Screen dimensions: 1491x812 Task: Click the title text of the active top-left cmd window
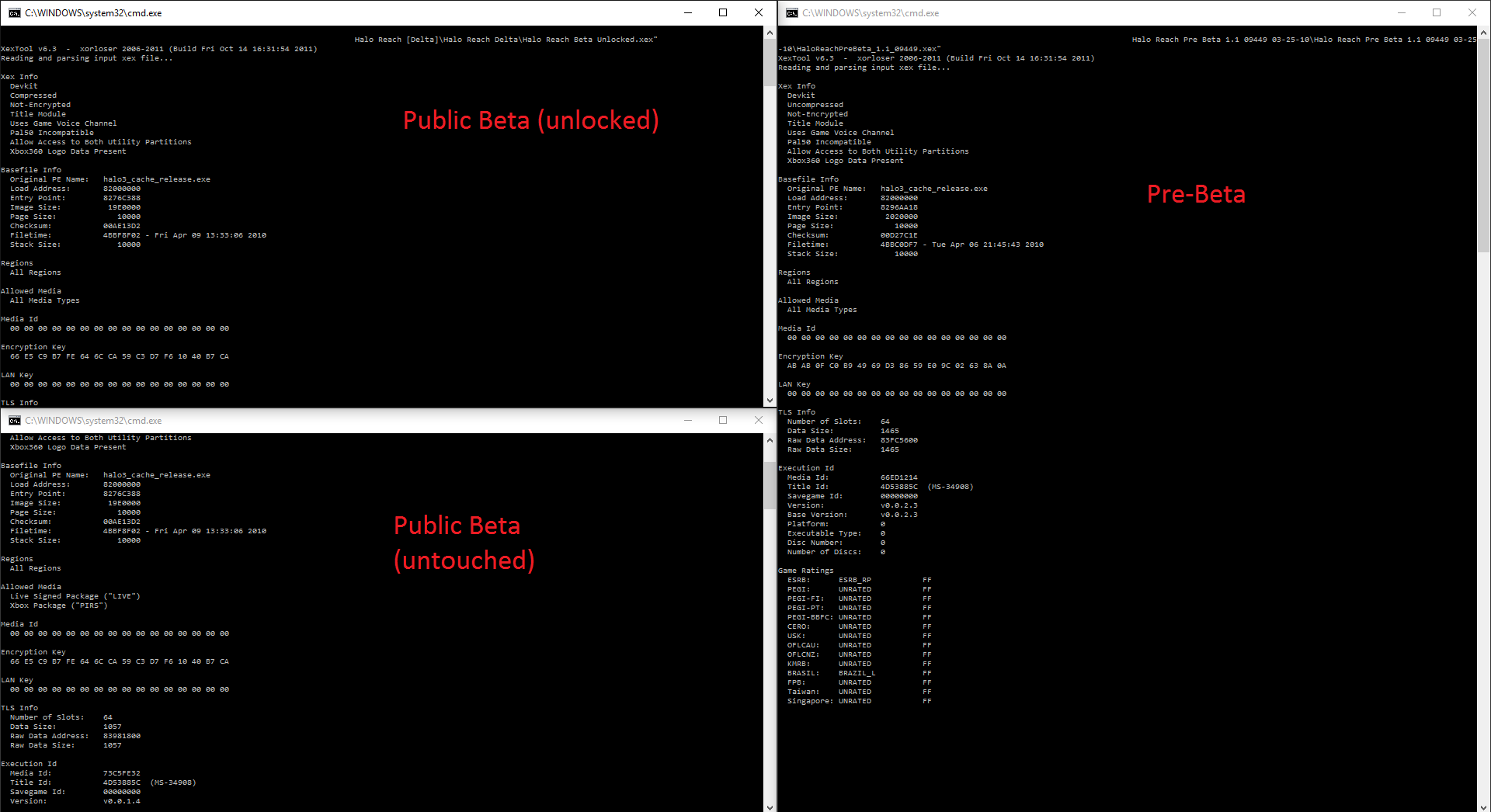[x=93, y=13]
